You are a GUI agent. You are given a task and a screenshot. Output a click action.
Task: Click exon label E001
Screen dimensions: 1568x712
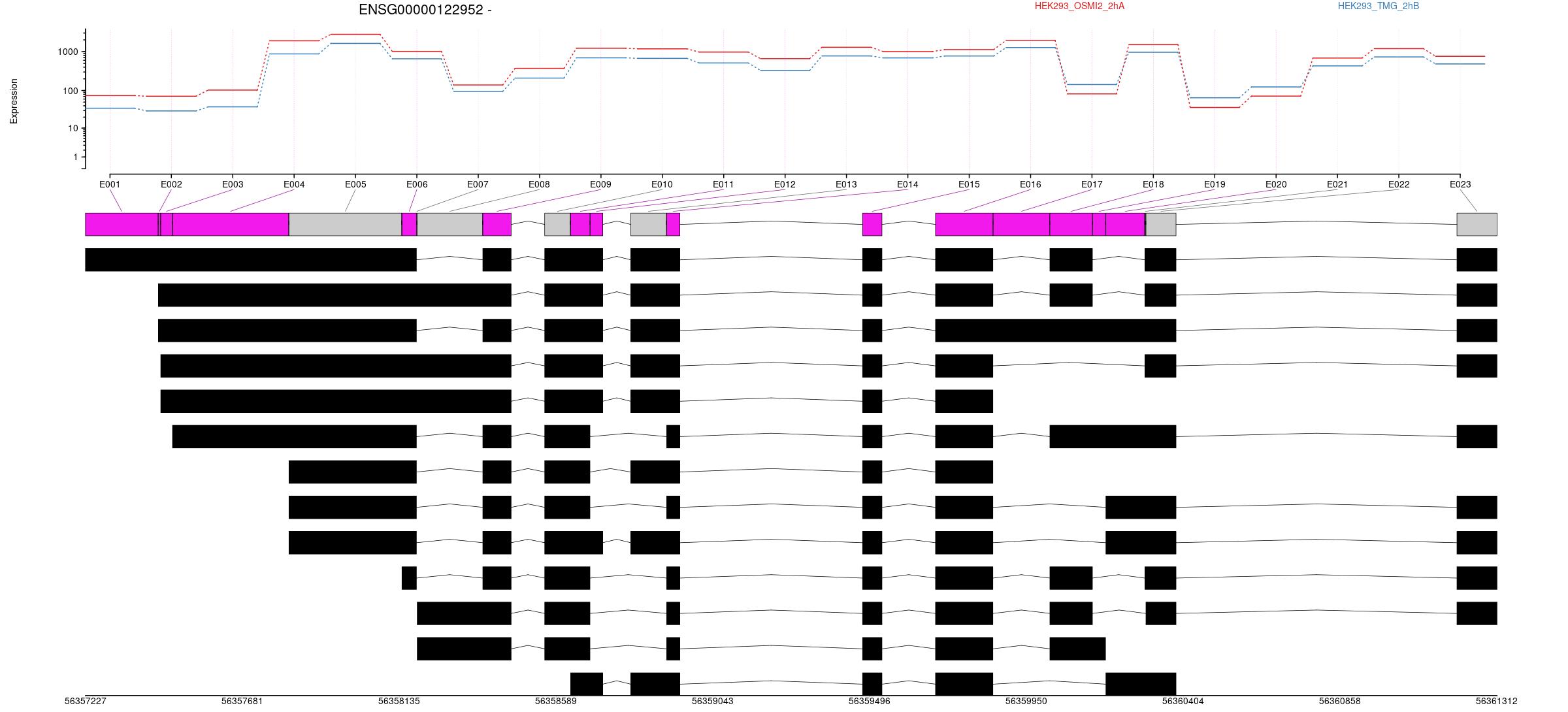tap(110, 184)
